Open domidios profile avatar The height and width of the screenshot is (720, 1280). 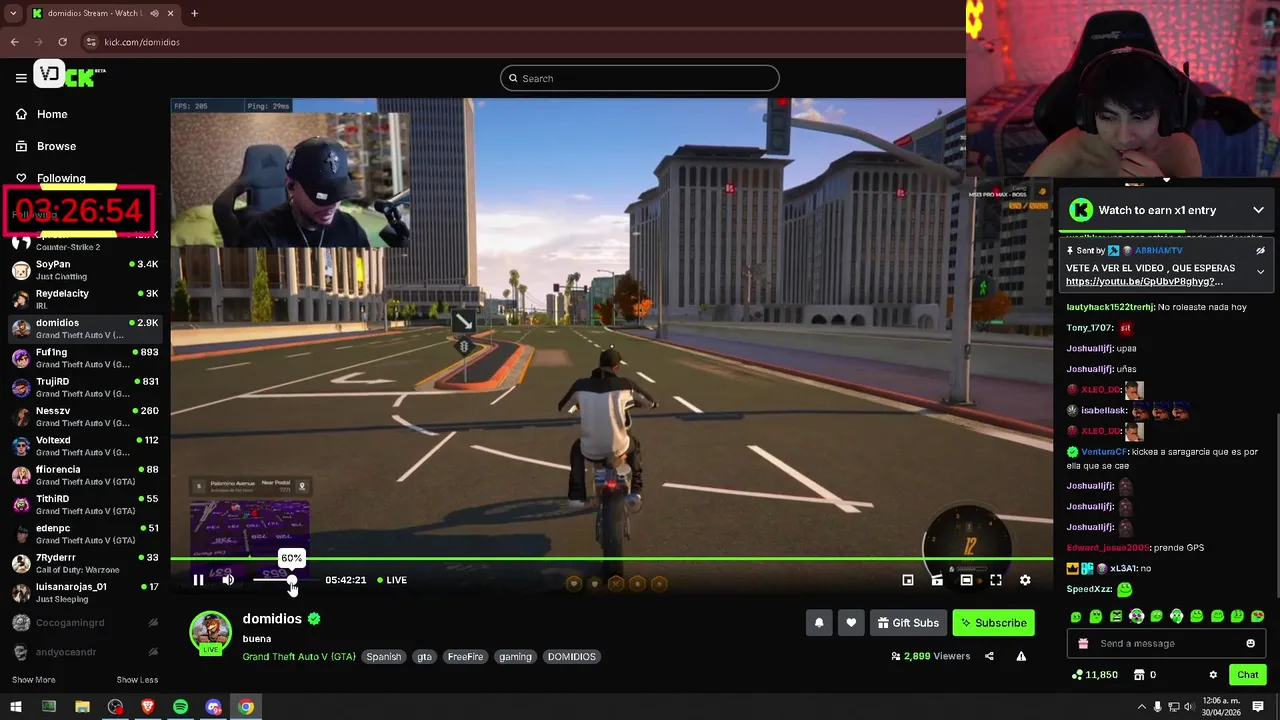tap(211, 632)
